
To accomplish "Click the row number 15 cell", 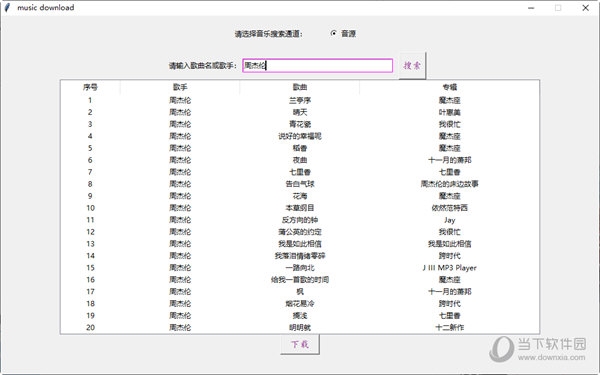I will coord(90,267).
